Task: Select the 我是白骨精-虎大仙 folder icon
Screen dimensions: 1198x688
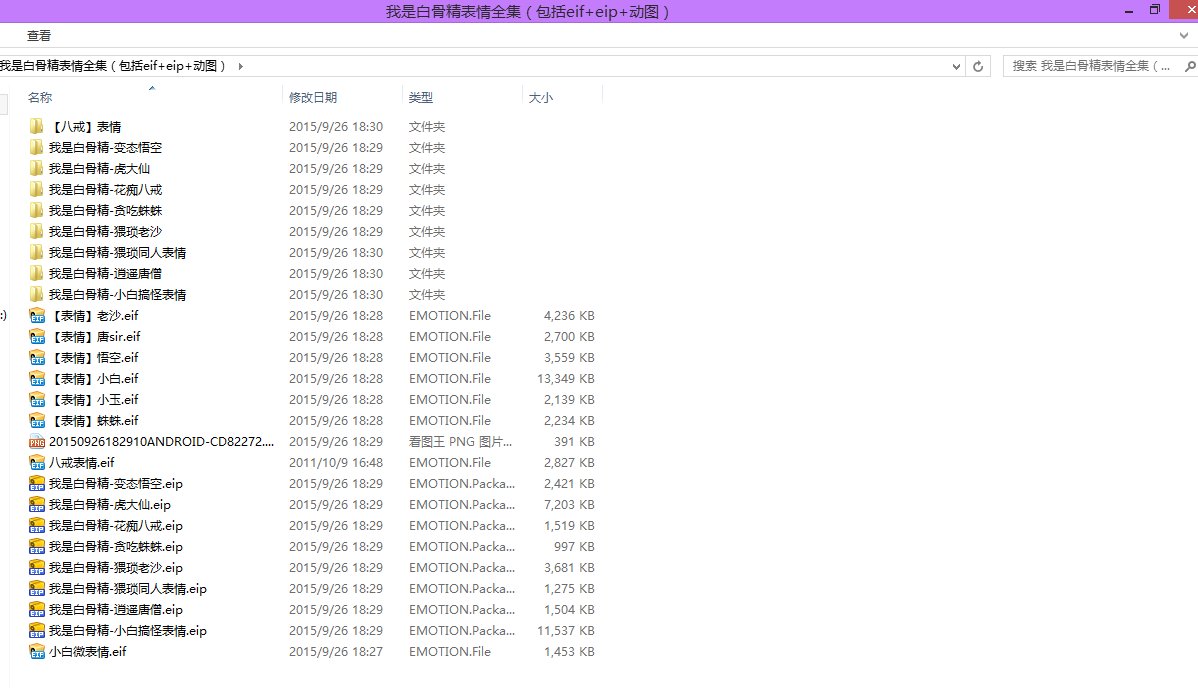Action: [x=37, y=169]
